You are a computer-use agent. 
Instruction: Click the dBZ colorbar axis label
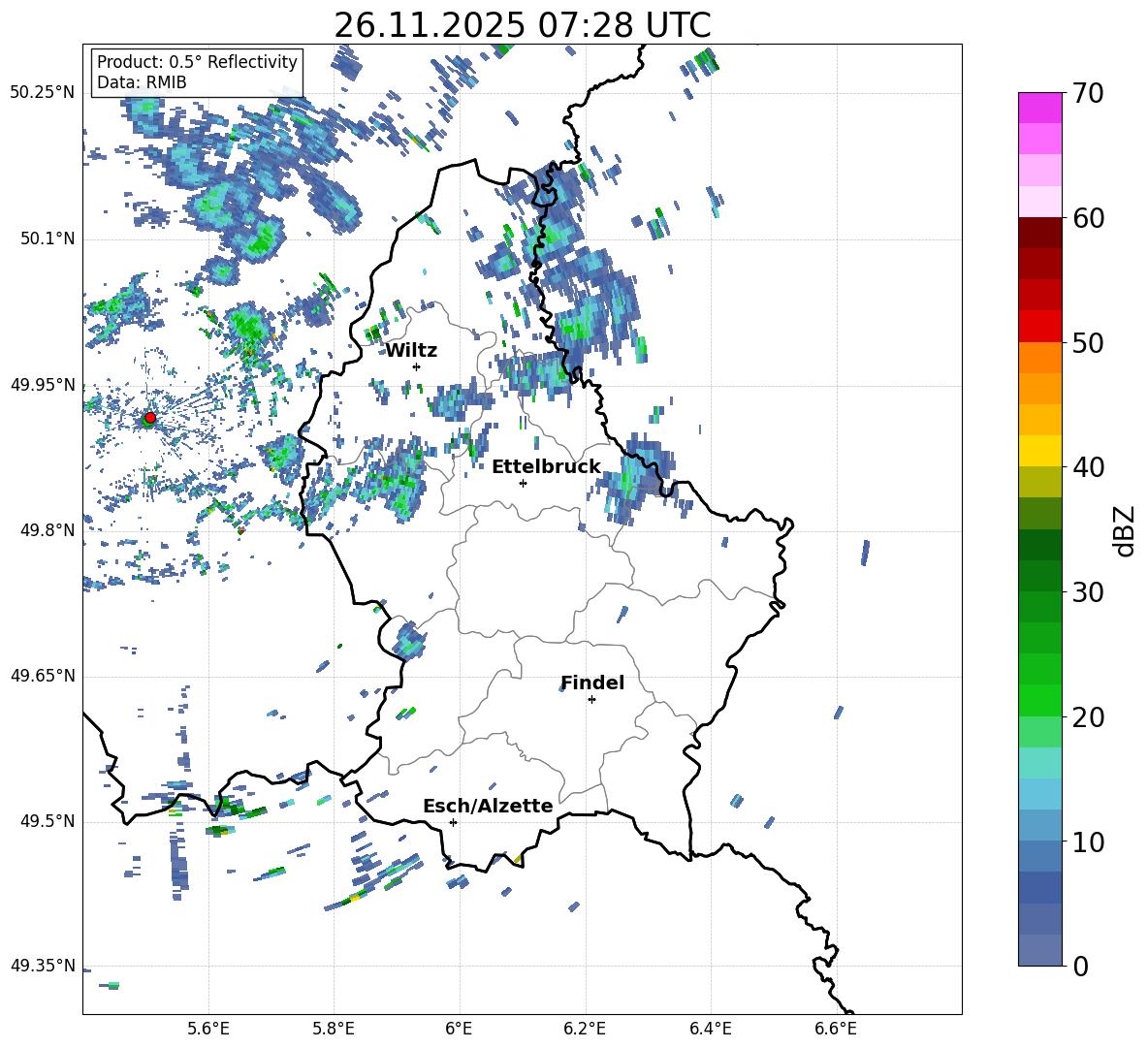tap(1125, 530)
